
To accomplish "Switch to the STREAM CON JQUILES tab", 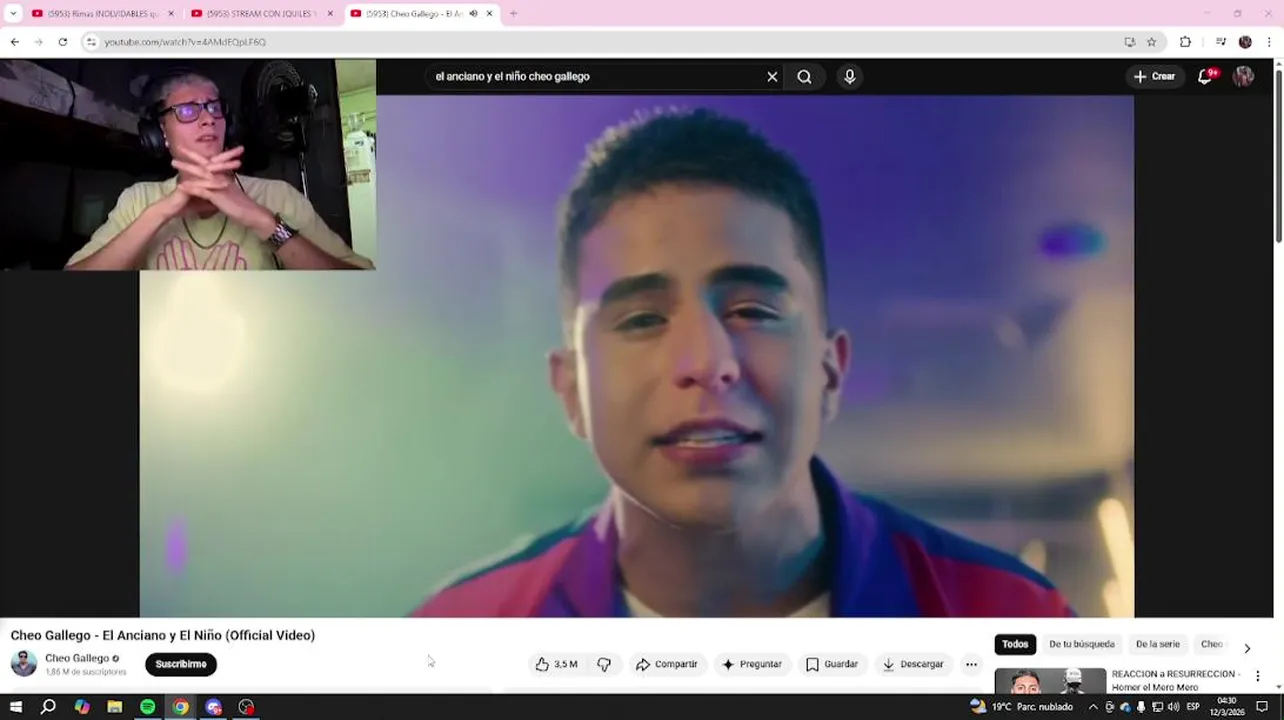I will coord(262,14).
